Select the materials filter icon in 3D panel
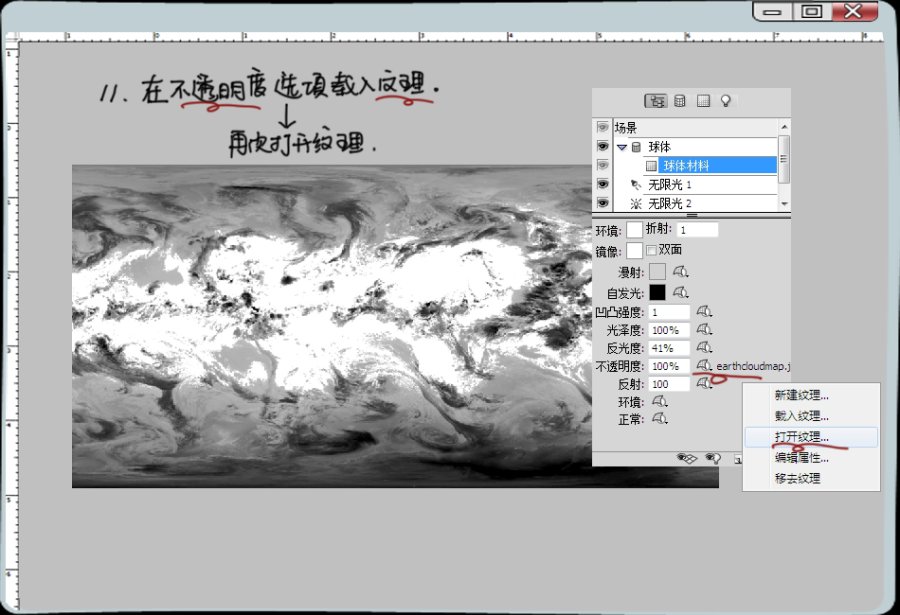This screenshot has height=615, width=900. pyautogui.click(x=703, y=101)
